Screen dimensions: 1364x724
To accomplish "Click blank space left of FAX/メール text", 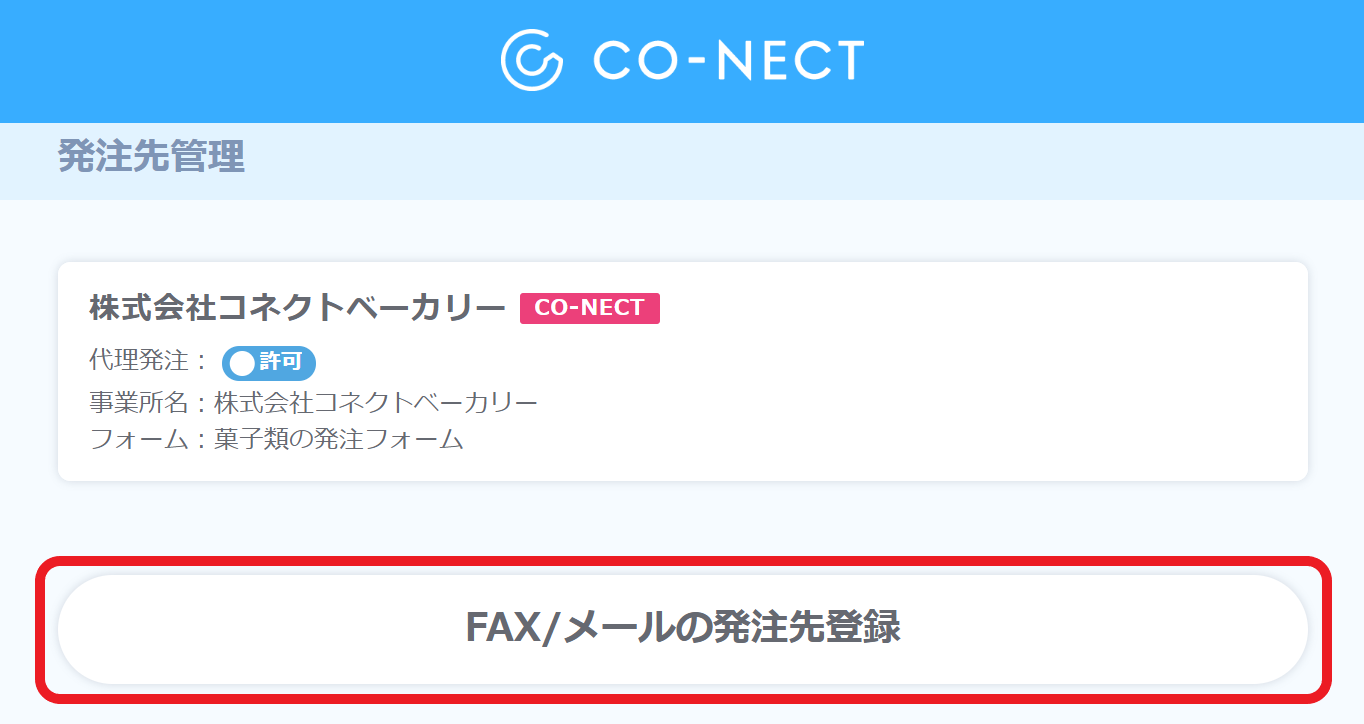I will [x=260, y=629].
